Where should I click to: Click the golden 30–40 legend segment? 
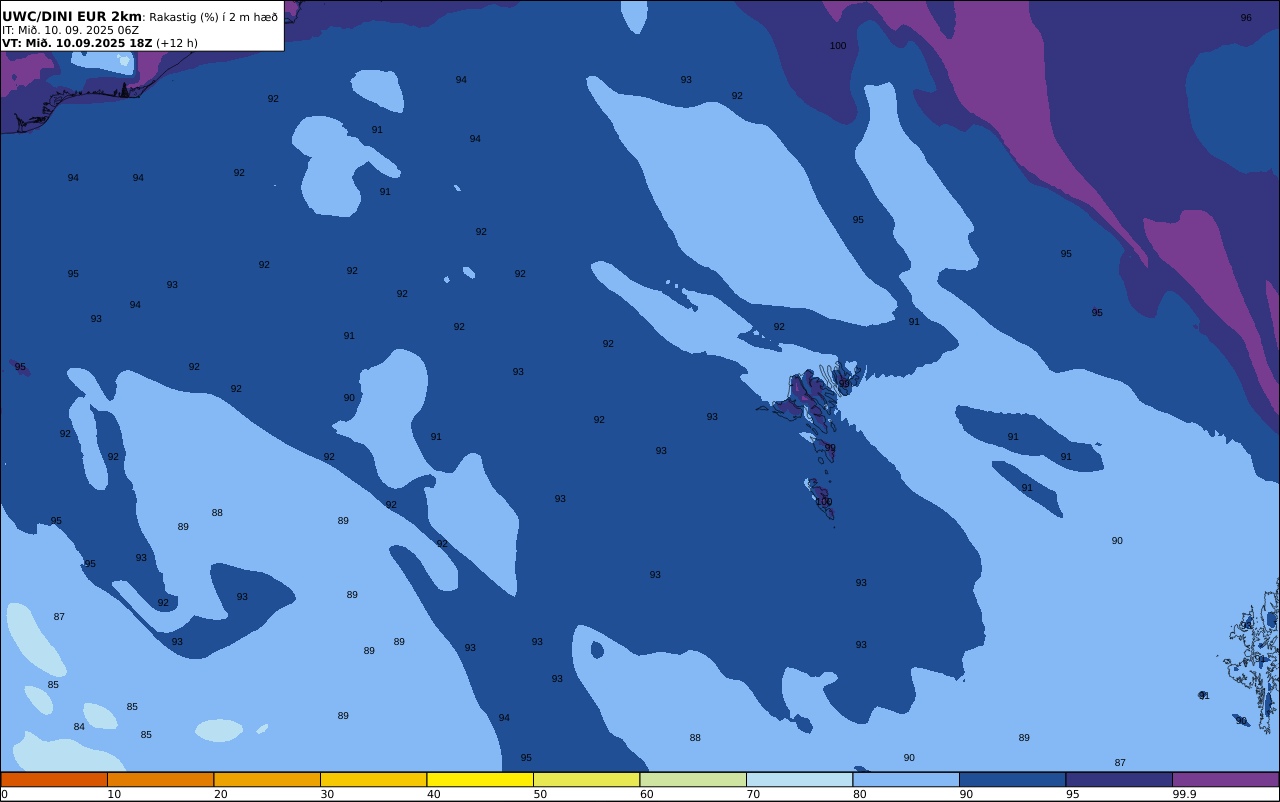(373, 779)
